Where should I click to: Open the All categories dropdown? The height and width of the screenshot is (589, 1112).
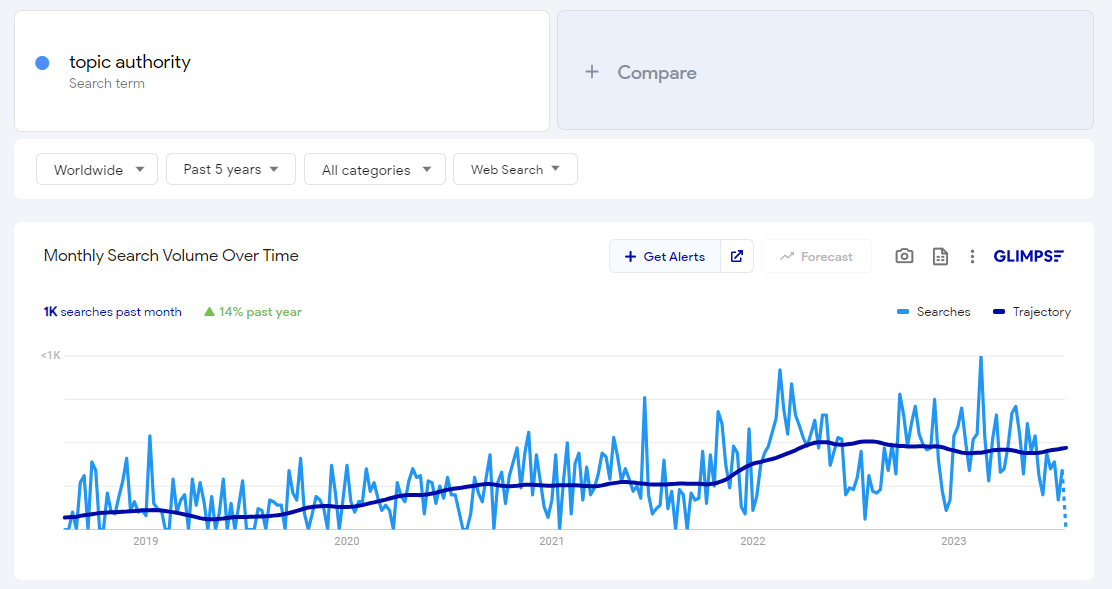coord(374,169)
